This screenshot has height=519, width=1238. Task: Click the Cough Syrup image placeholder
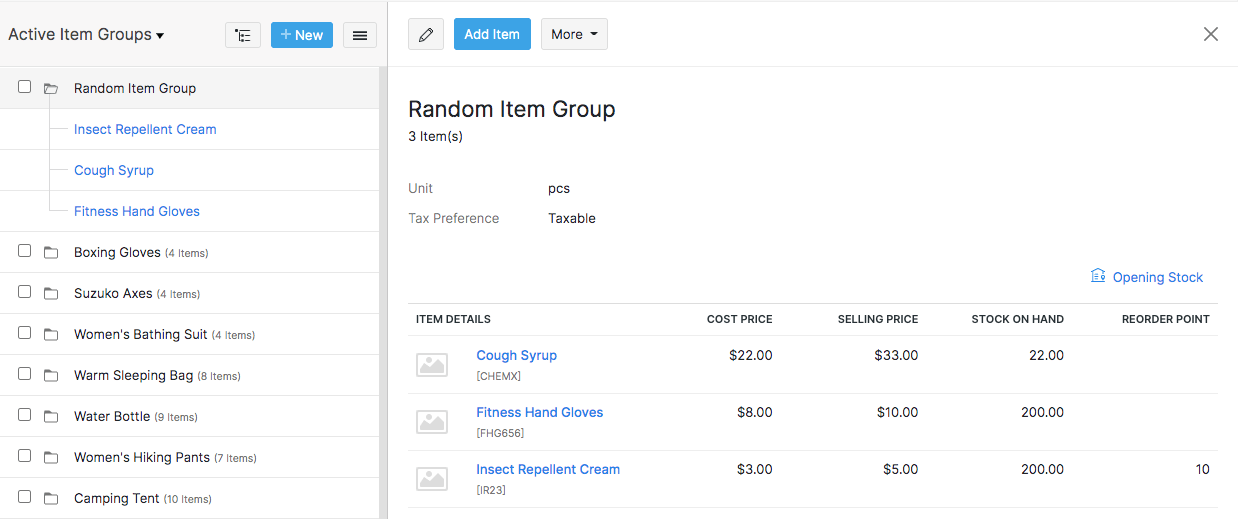click(432, 364)
